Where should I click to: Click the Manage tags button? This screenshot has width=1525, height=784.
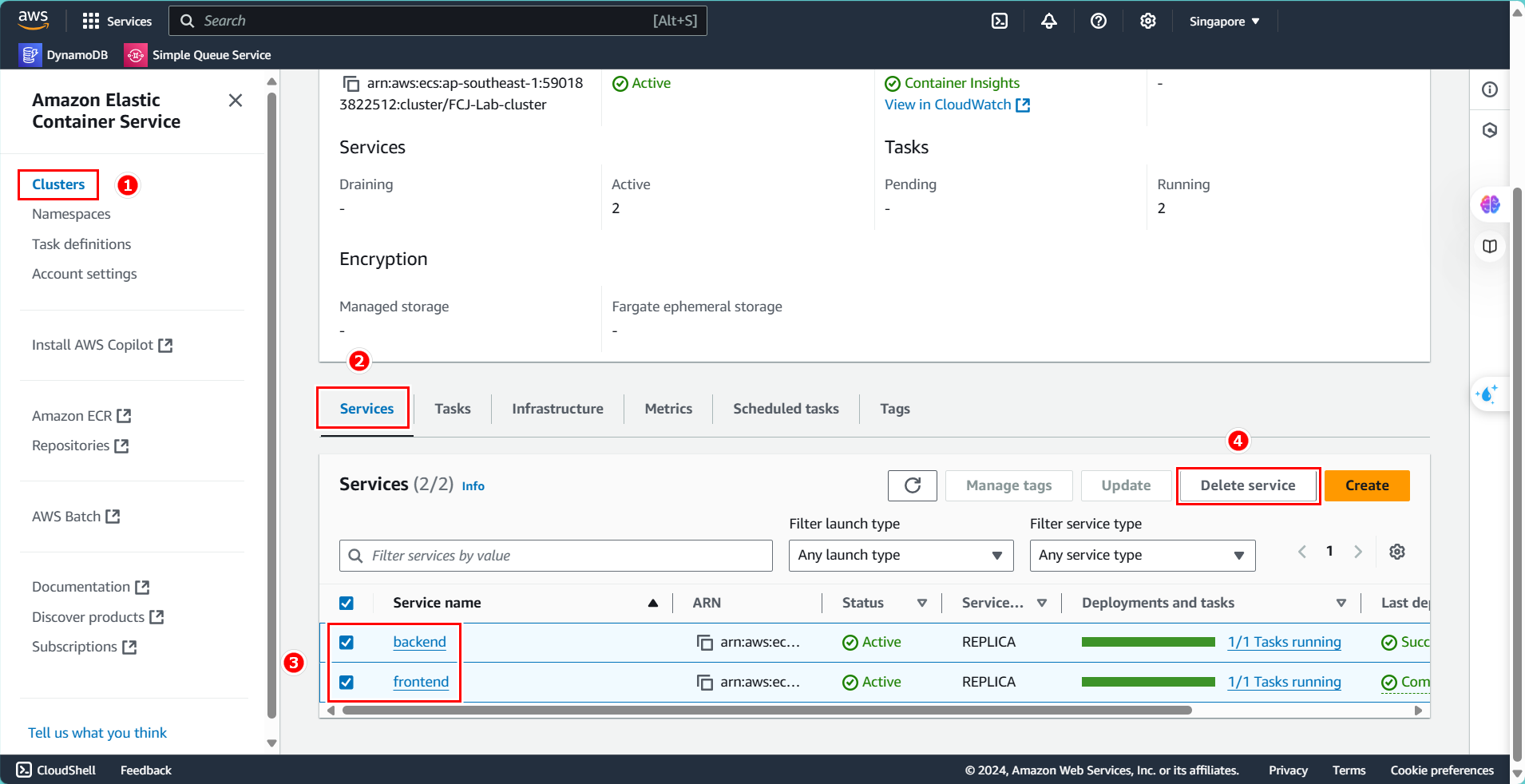click(1009, 485)
